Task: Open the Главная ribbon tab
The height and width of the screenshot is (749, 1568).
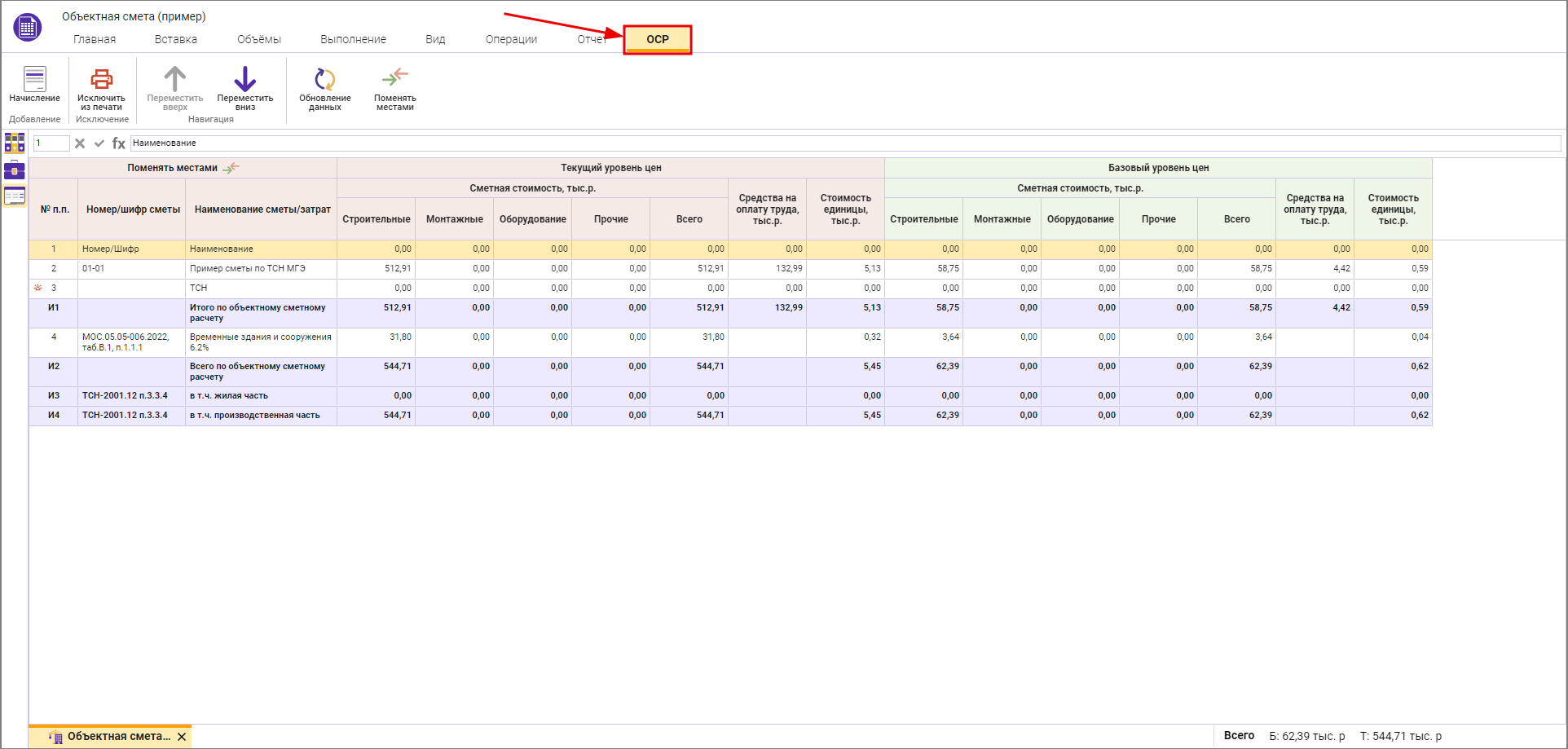Action: tap(95, 39)
